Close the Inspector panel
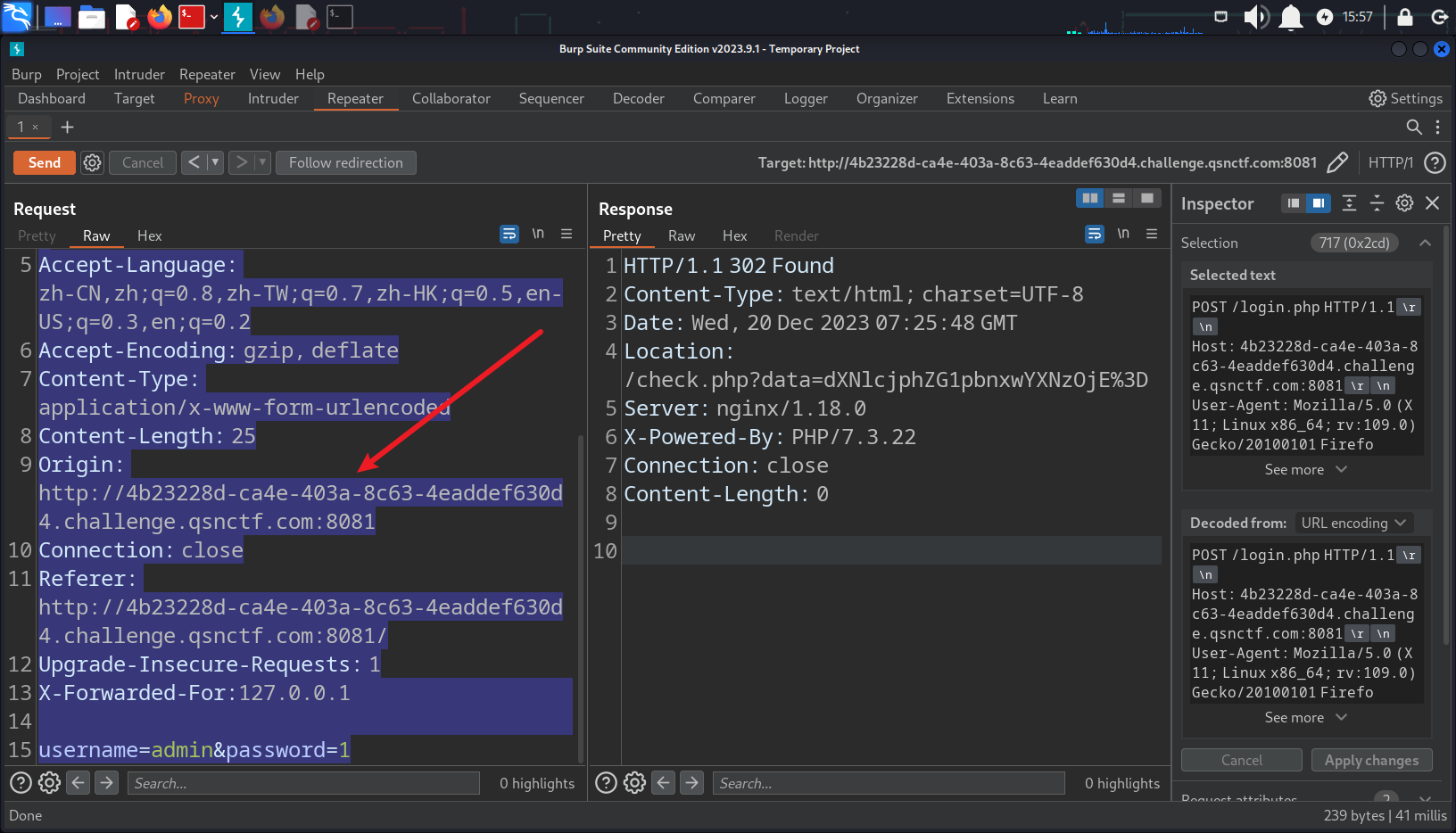1456x833 pixels. click(1433, 203)
